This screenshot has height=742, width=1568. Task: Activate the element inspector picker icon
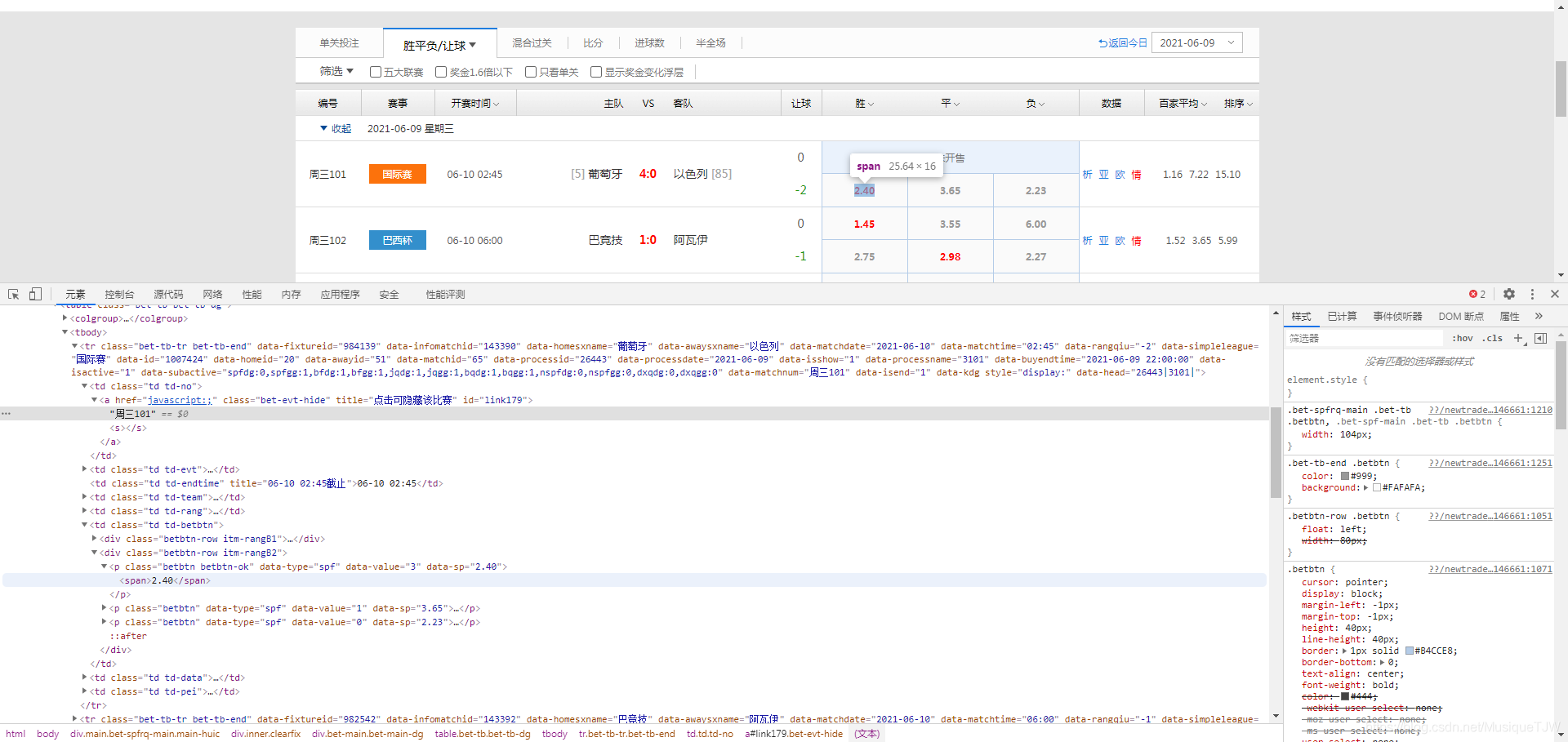14,294
